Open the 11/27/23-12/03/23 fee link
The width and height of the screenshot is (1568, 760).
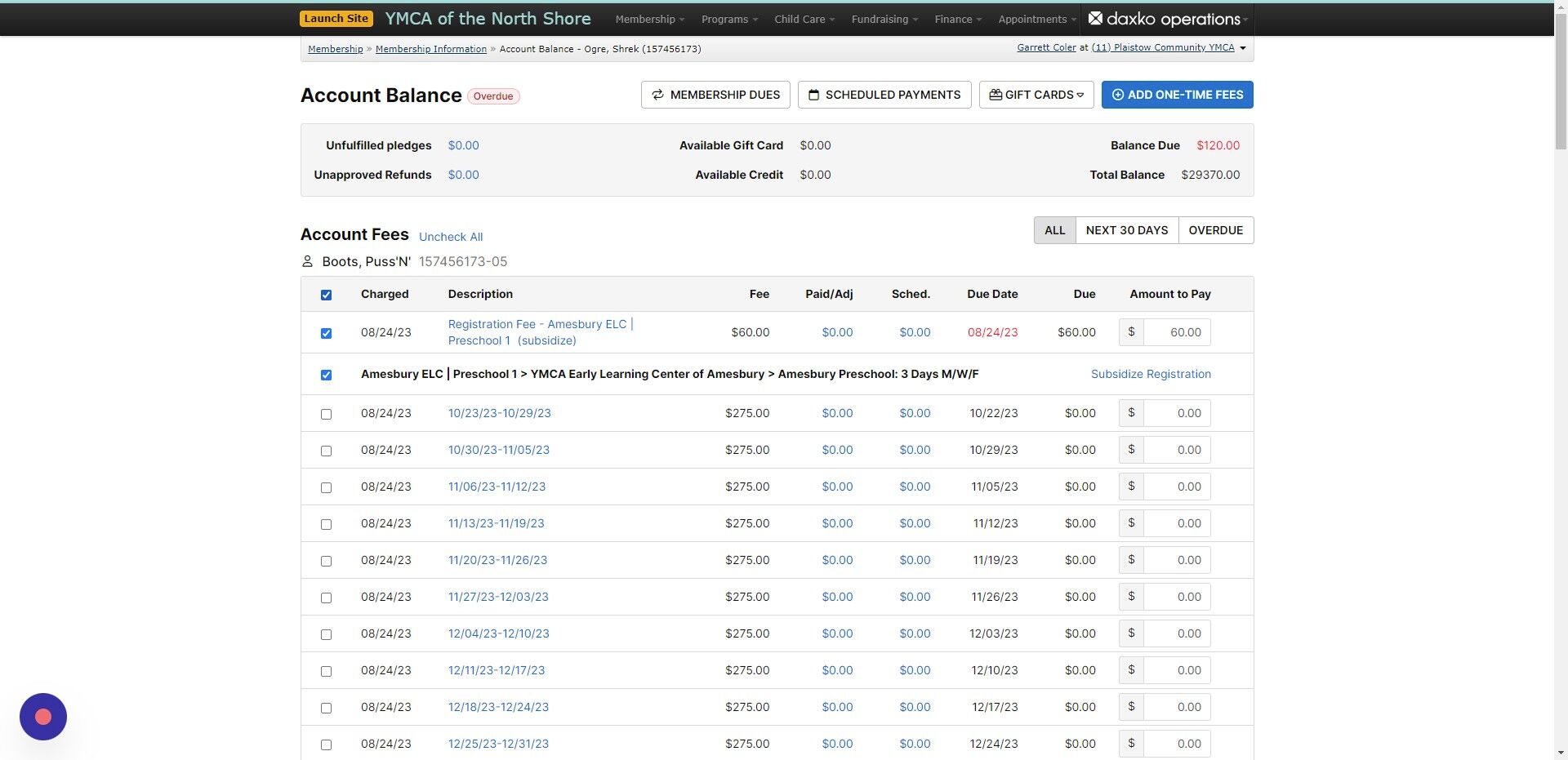pyautogui.click(x=498, y=597)
